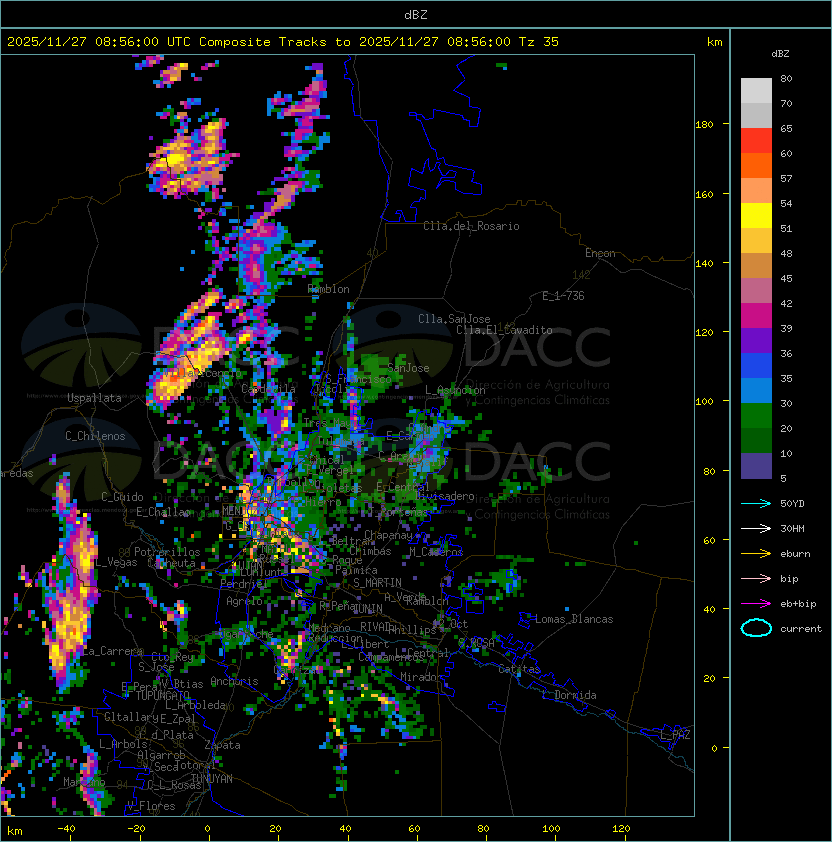Click the yellow eburn arrow in legend
This screenshot has width=832, height=842.
pos(756,554)
